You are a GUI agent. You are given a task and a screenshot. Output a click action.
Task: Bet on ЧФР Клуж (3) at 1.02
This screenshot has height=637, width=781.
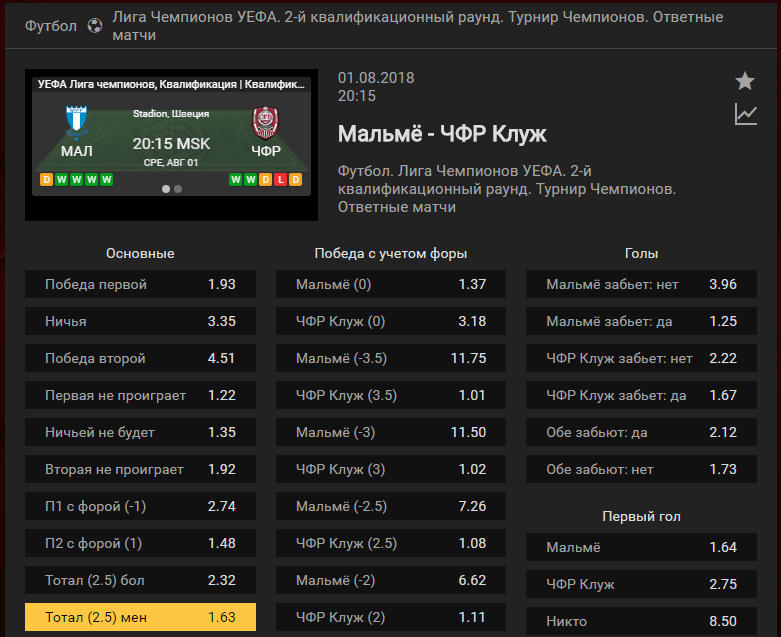[391, 469]
